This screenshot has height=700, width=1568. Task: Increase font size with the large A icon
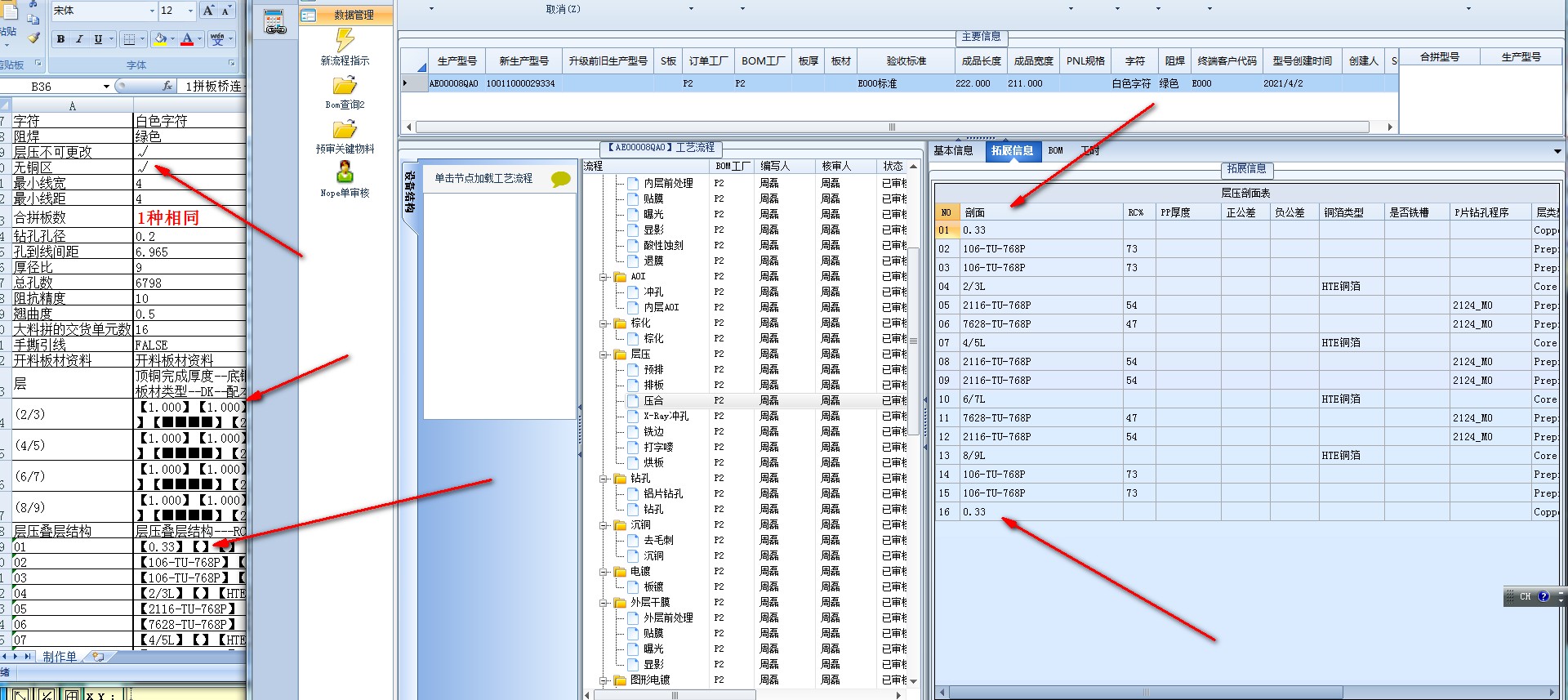[x=208, y=11]
